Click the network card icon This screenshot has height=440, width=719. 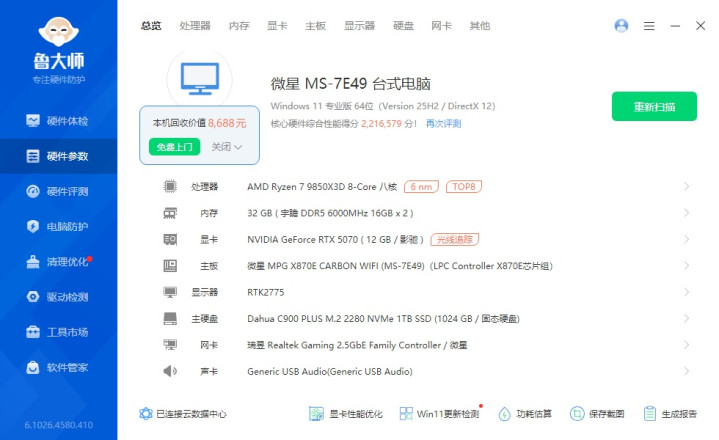point(170,345)
